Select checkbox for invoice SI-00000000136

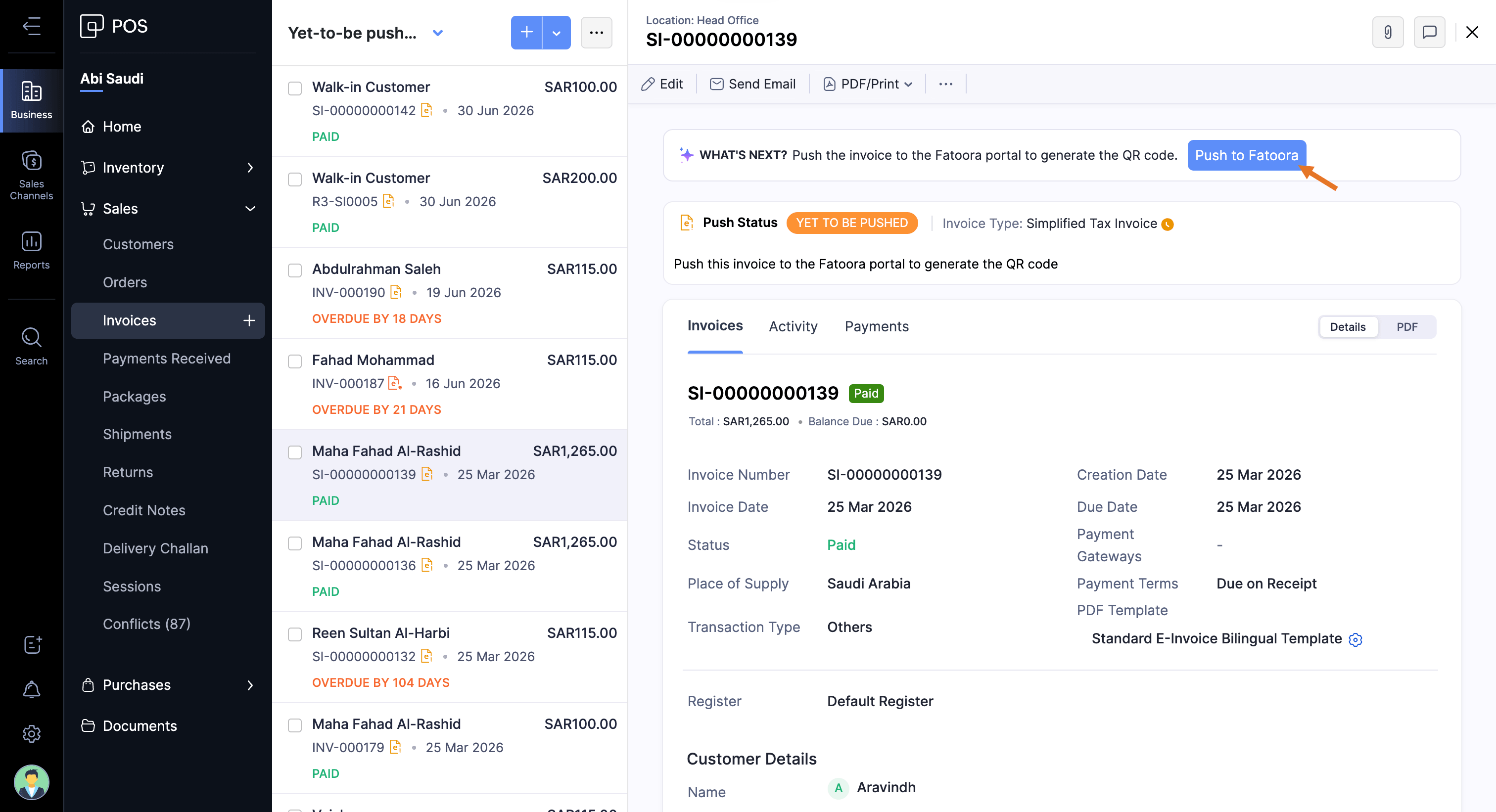tap(295, 543)
